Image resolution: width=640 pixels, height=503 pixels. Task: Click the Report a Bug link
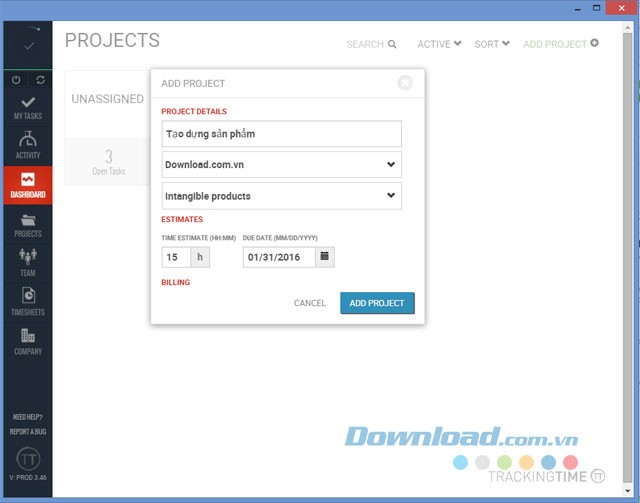pyautogui.click(x=27, y=431)
